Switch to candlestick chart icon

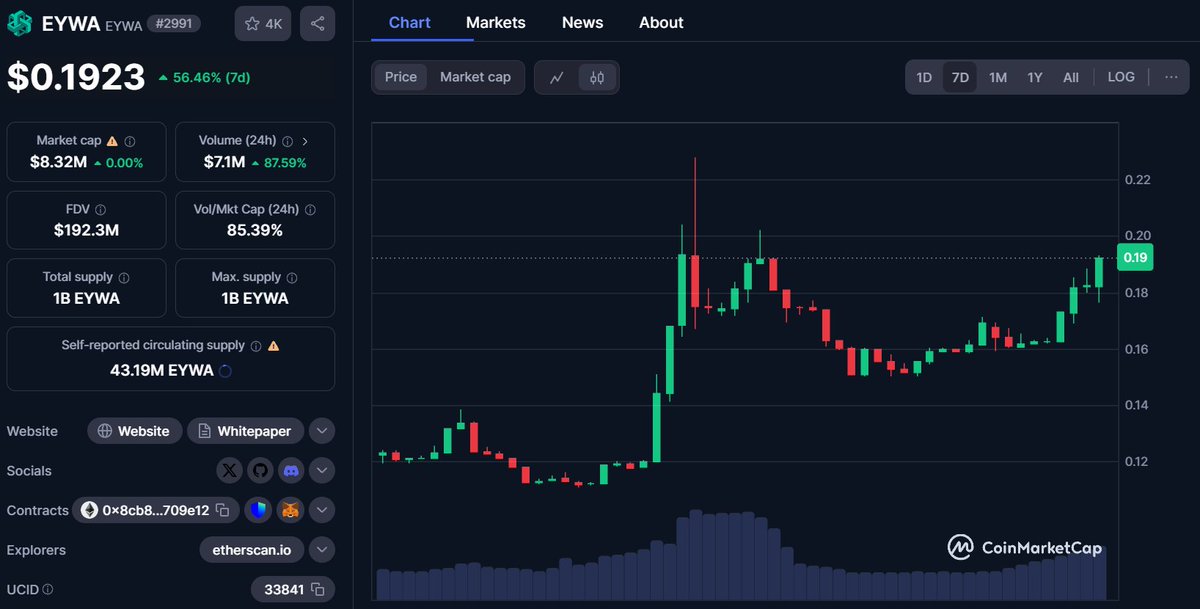pyautogui.click(x=597, y=77)
